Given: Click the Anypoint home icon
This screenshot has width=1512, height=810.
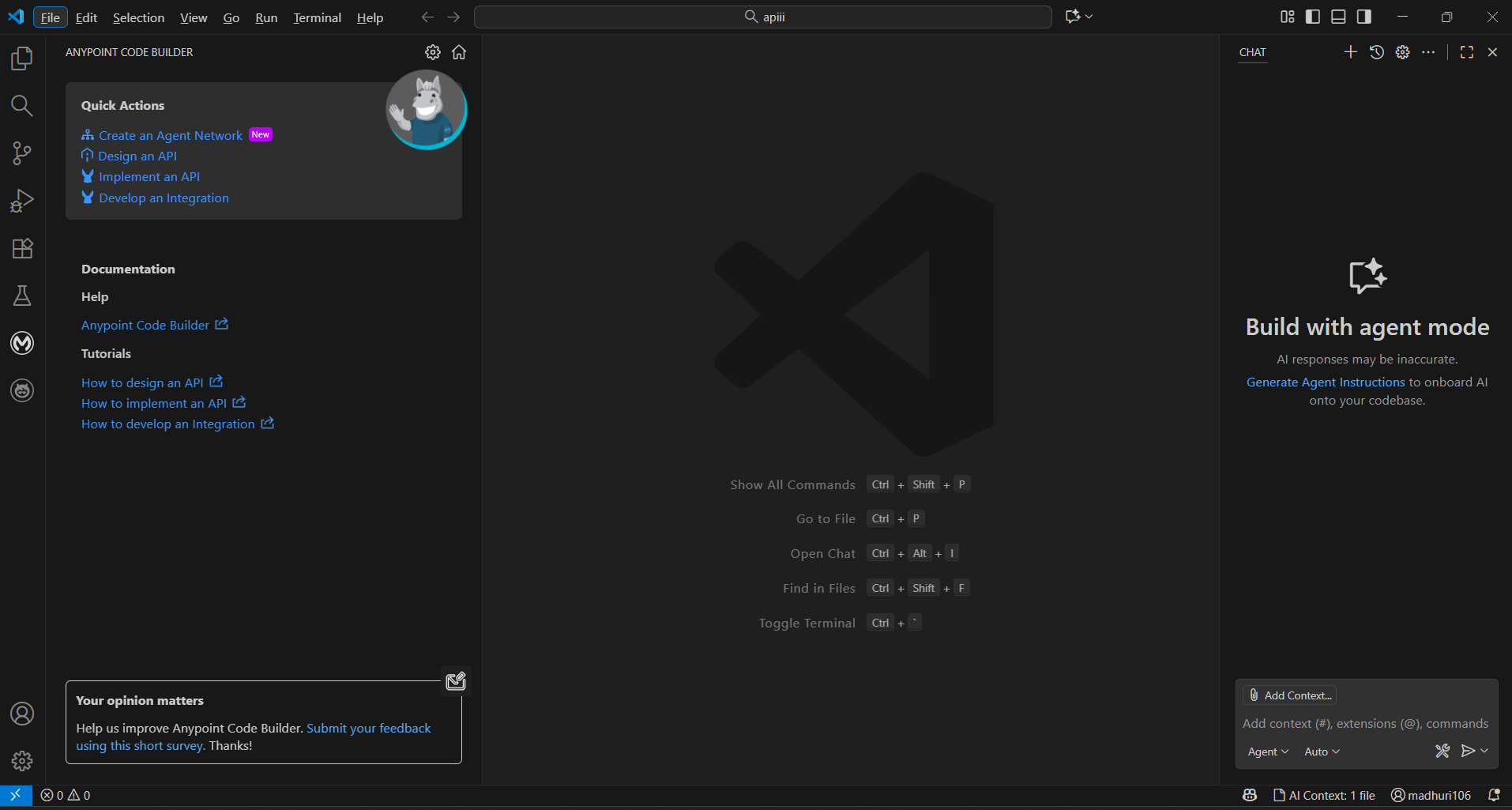Looking at the screenshot, I should pos(459,52).
